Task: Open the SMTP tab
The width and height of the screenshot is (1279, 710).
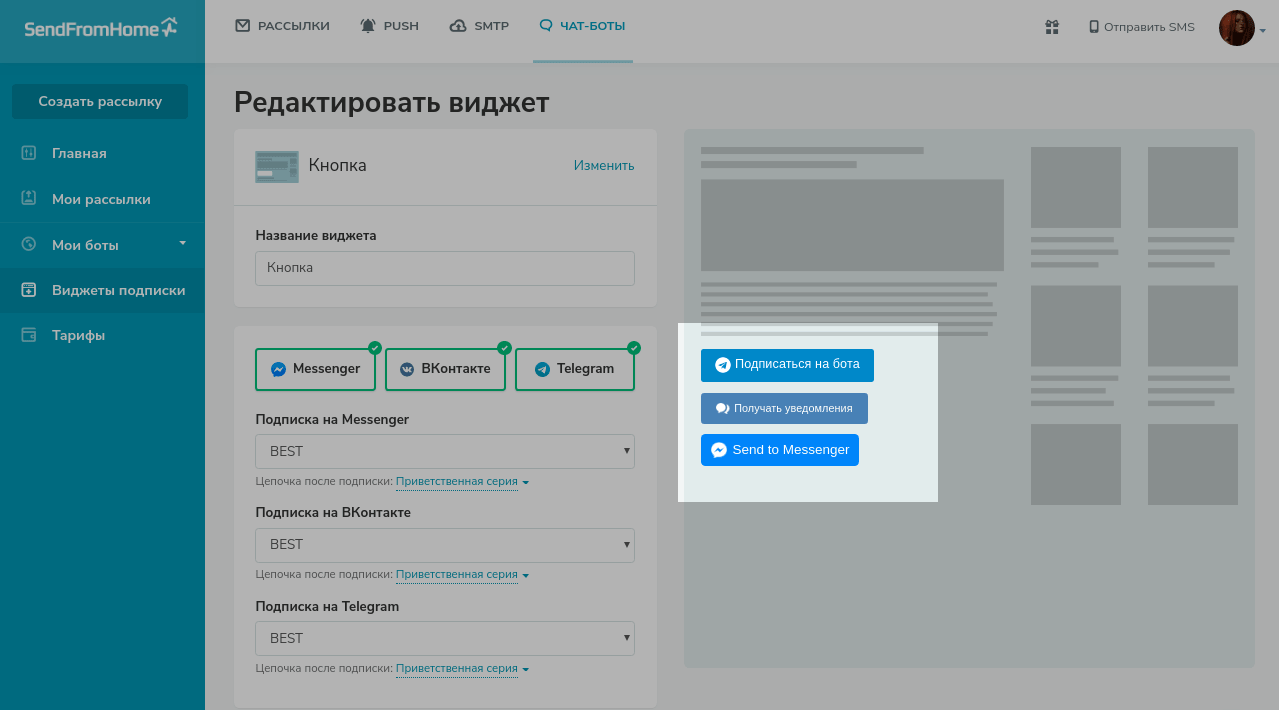Action: pyautogui.click(x=479, y=26)
